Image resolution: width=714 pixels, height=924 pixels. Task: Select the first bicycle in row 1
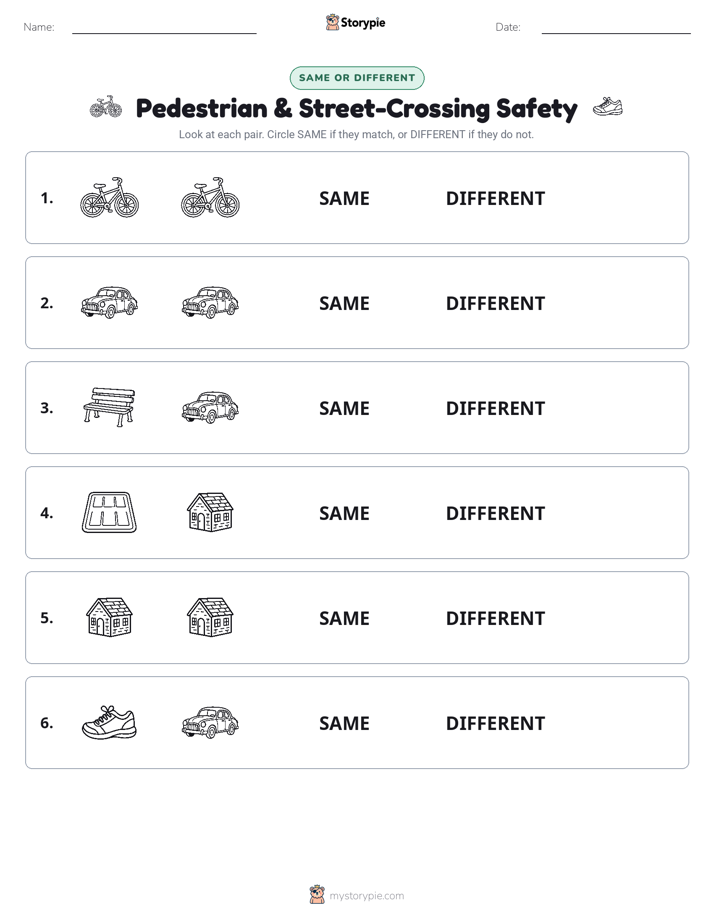click(x=109, y=197)
